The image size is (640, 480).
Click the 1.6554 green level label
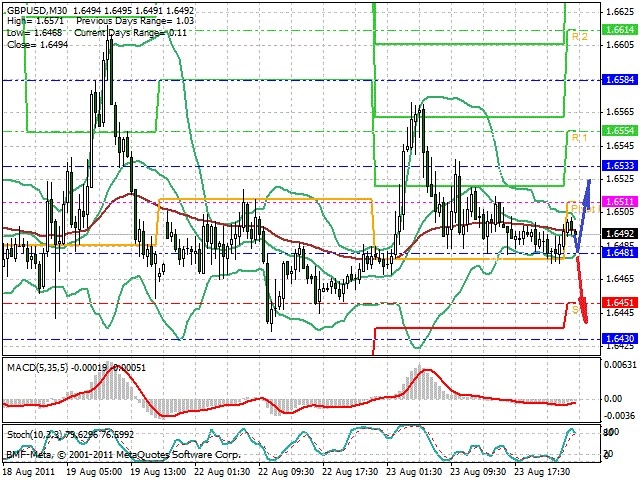click(620, 131)
